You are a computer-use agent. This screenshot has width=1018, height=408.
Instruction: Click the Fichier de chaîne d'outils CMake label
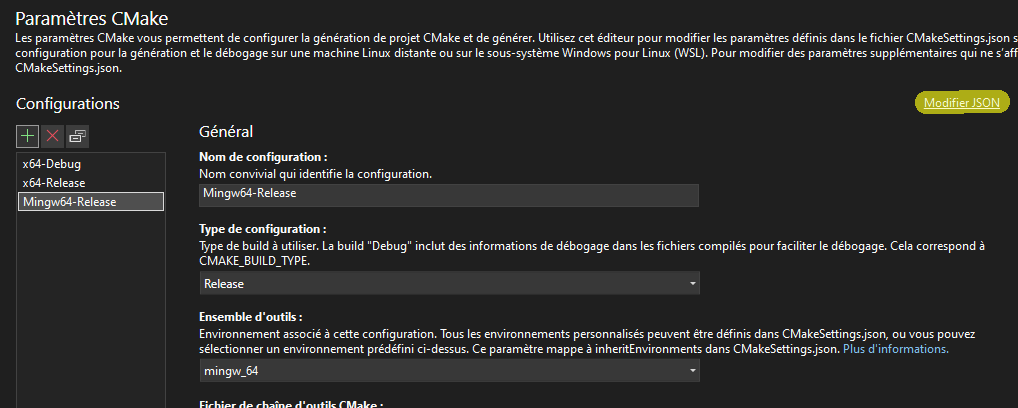[292, 403]
